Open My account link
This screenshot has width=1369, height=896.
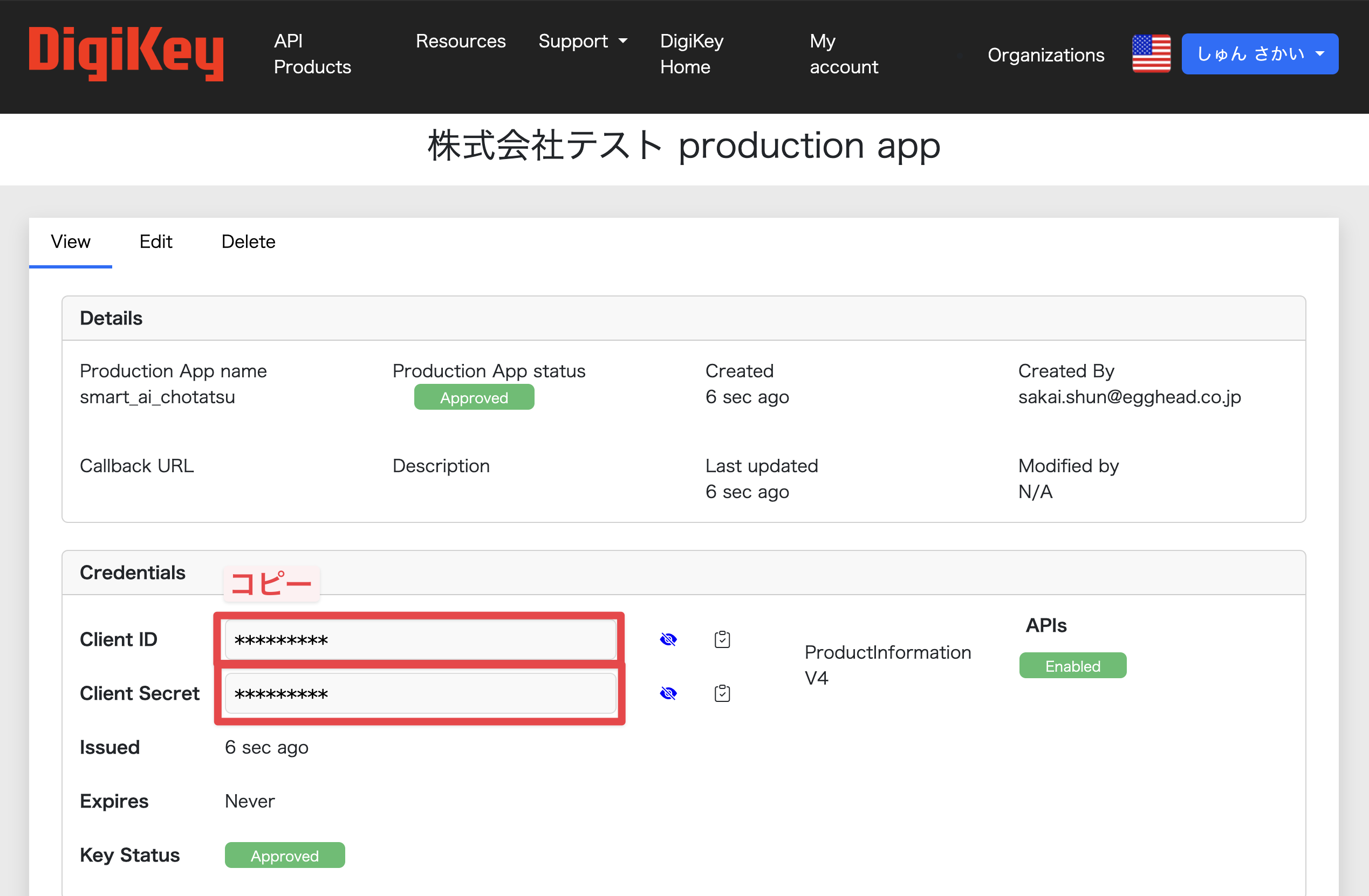coord(843,54)
